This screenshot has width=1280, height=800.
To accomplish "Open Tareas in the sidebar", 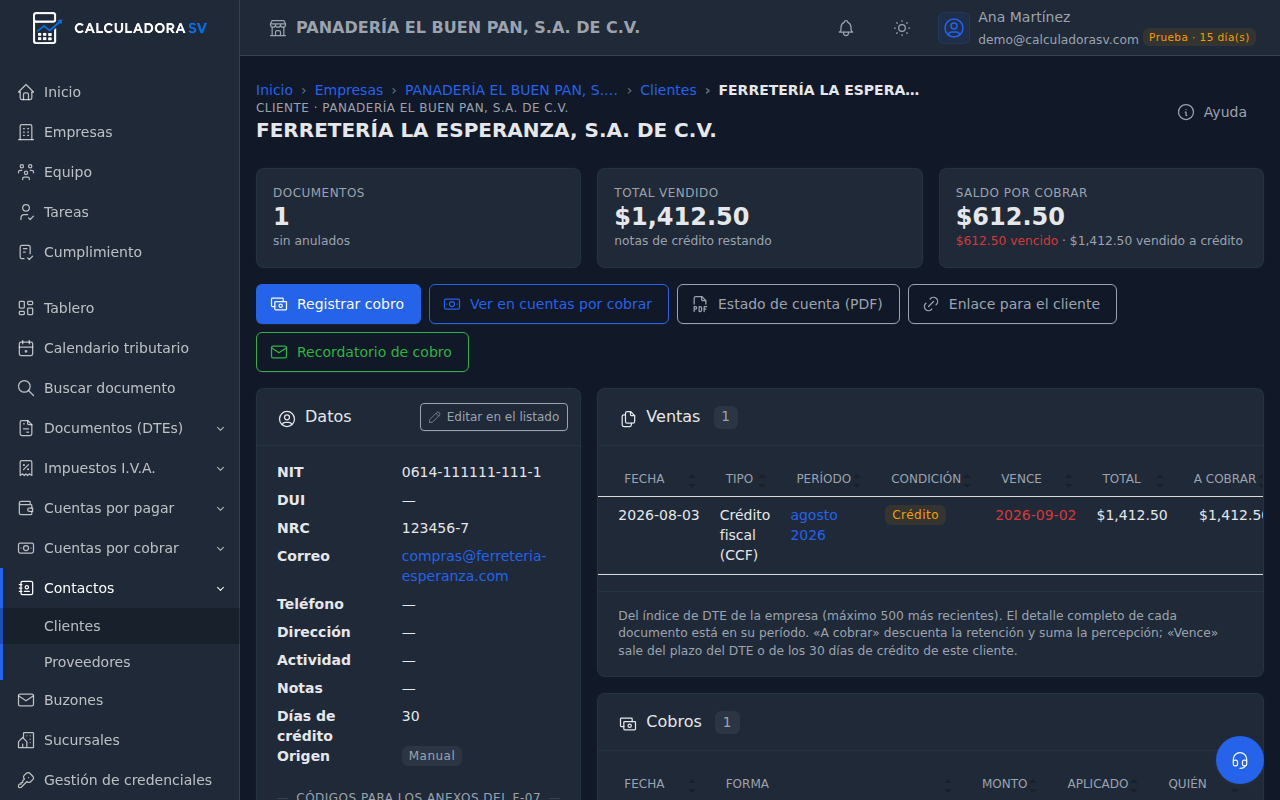I will click(x=120, y=212).
